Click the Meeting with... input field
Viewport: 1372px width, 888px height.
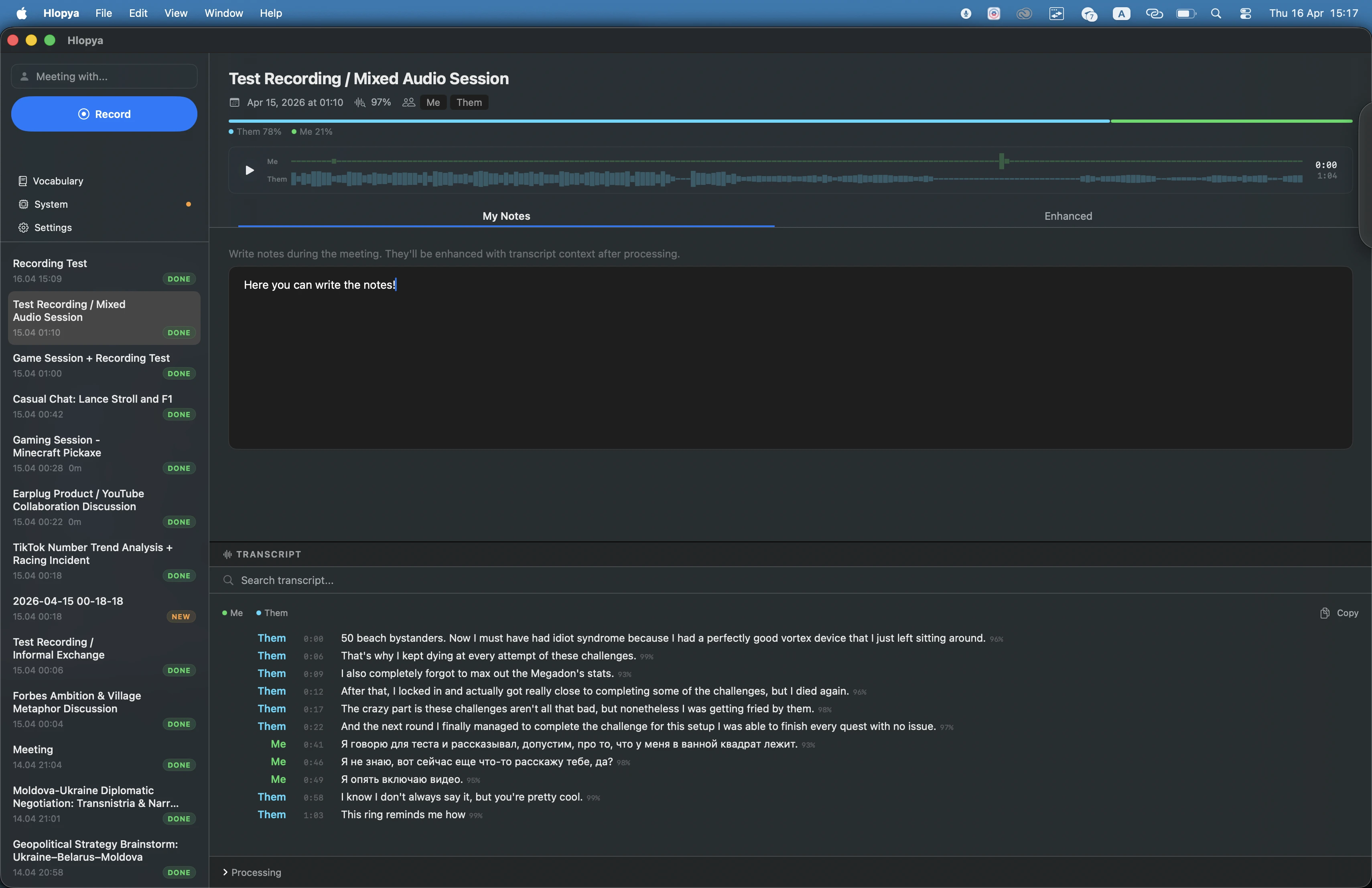click(x=104, y=77)
